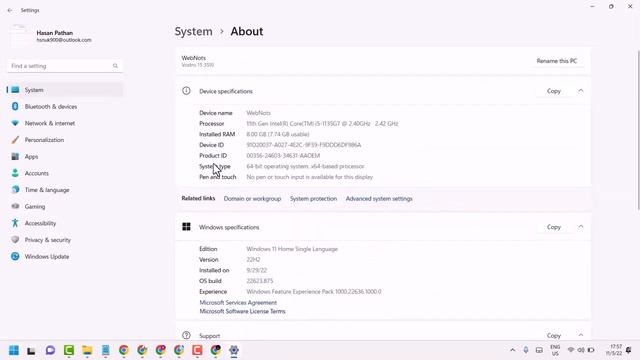The width and height of the screenshot is (640, 360).
Task: Click the ENG US language indicator
Action: tap(555, 350)
